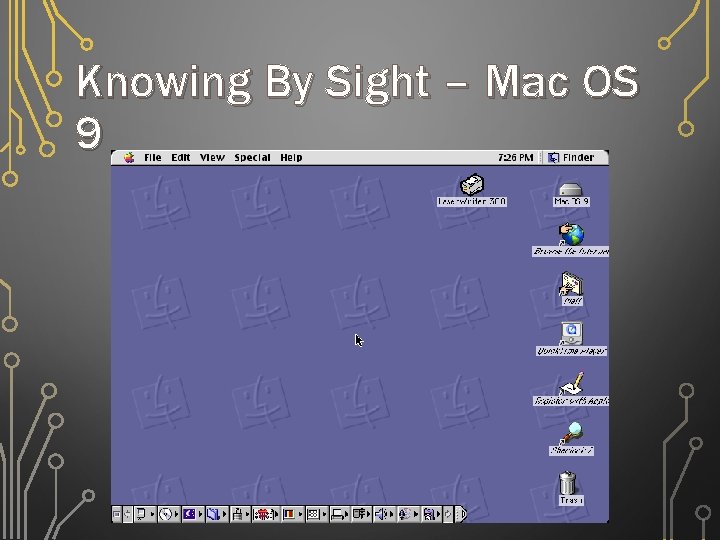The height and width of the screenshot is (540, 720).
Task: Open the Apple menu
Action: click(x=129, y=158)
